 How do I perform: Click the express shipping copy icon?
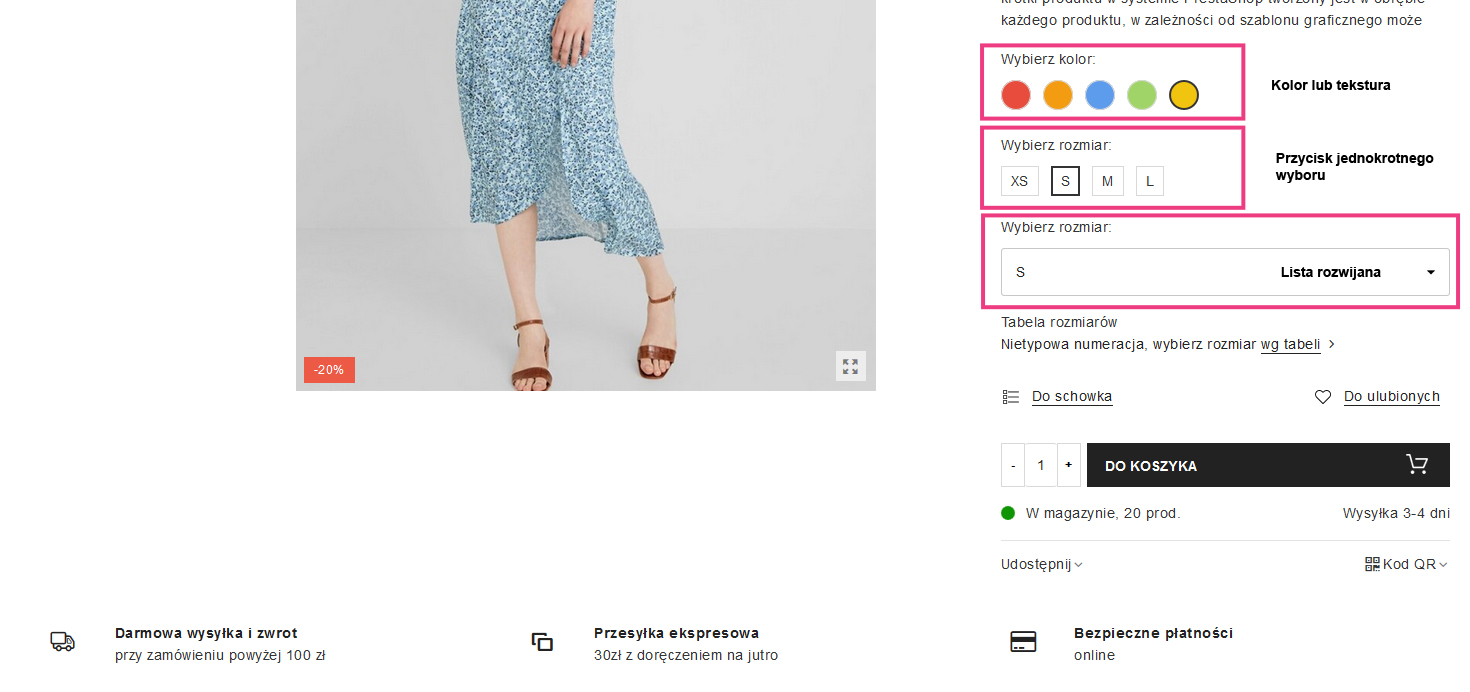(543, 642)
